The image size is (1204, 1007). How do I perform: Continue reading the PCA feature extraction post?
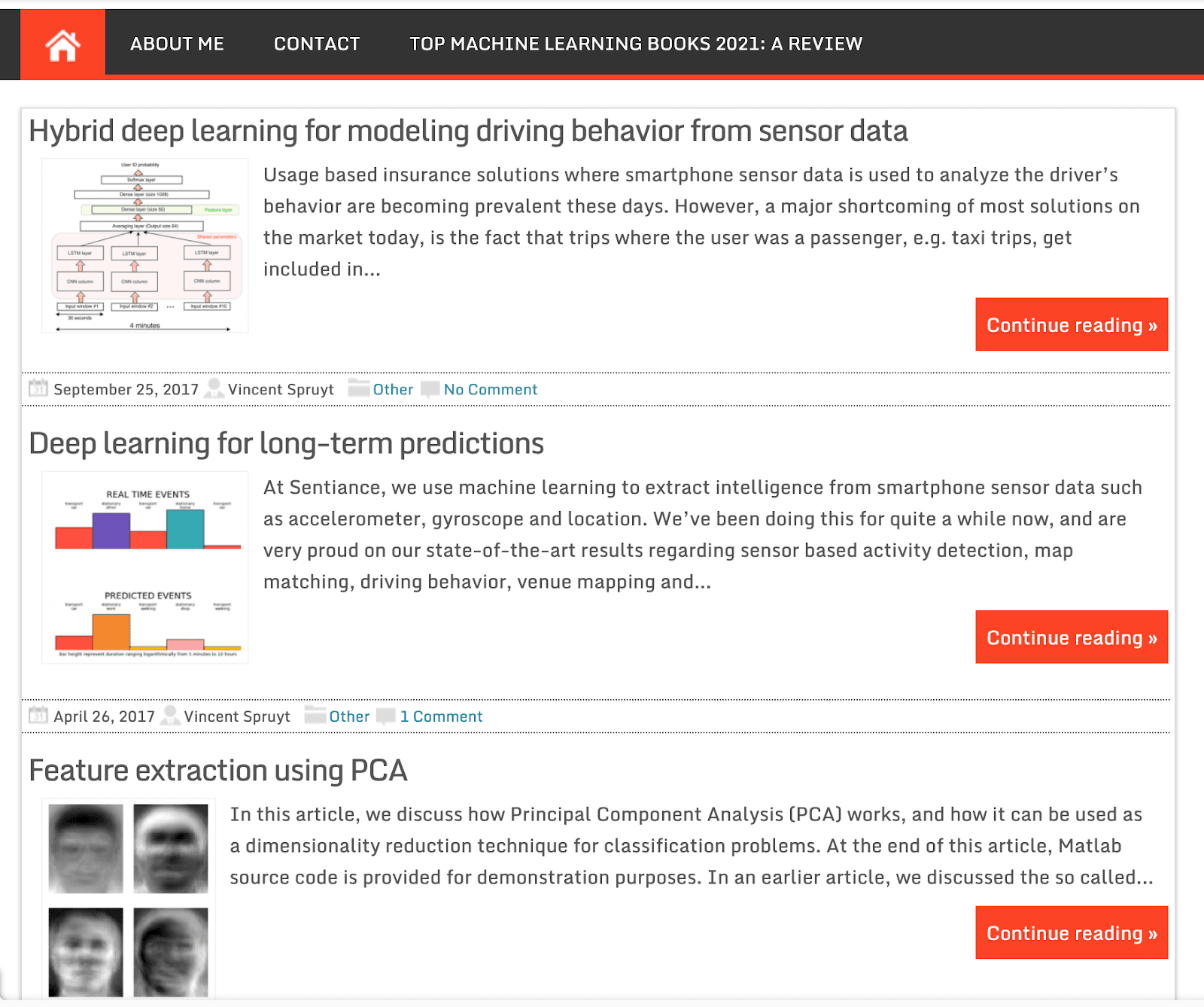pos(1072,932)
